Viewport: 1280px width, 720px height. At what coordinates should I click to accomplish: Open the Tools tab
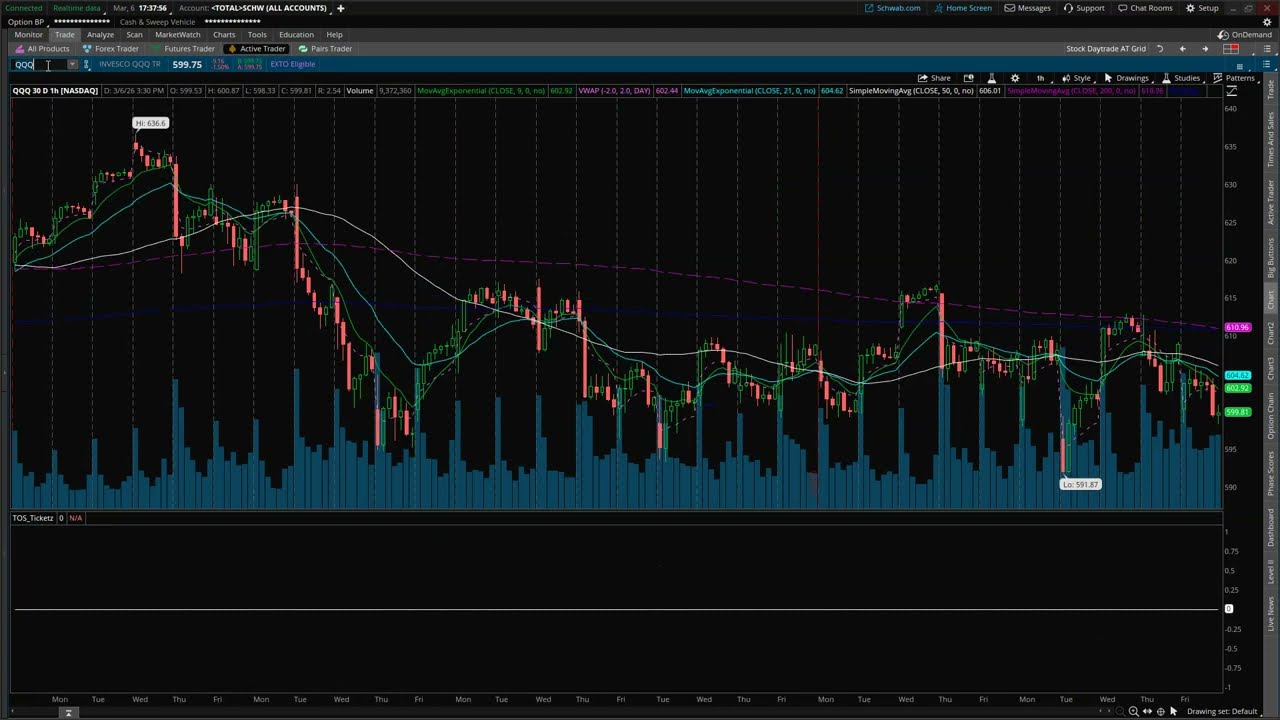coord(257,34)
